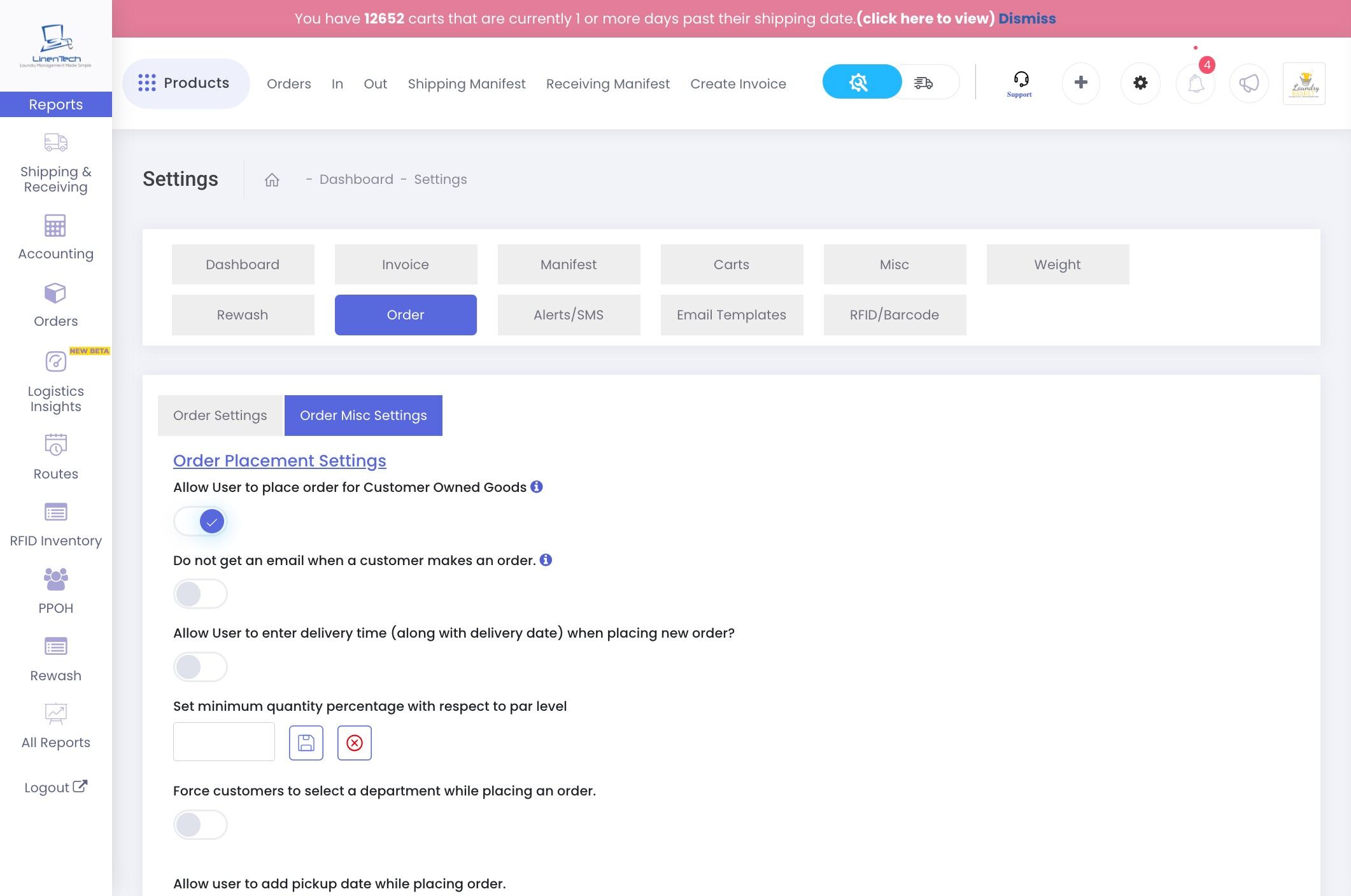Click the home icon in breadcrumb
1351x896 pixels.
(x=272, y=180)
